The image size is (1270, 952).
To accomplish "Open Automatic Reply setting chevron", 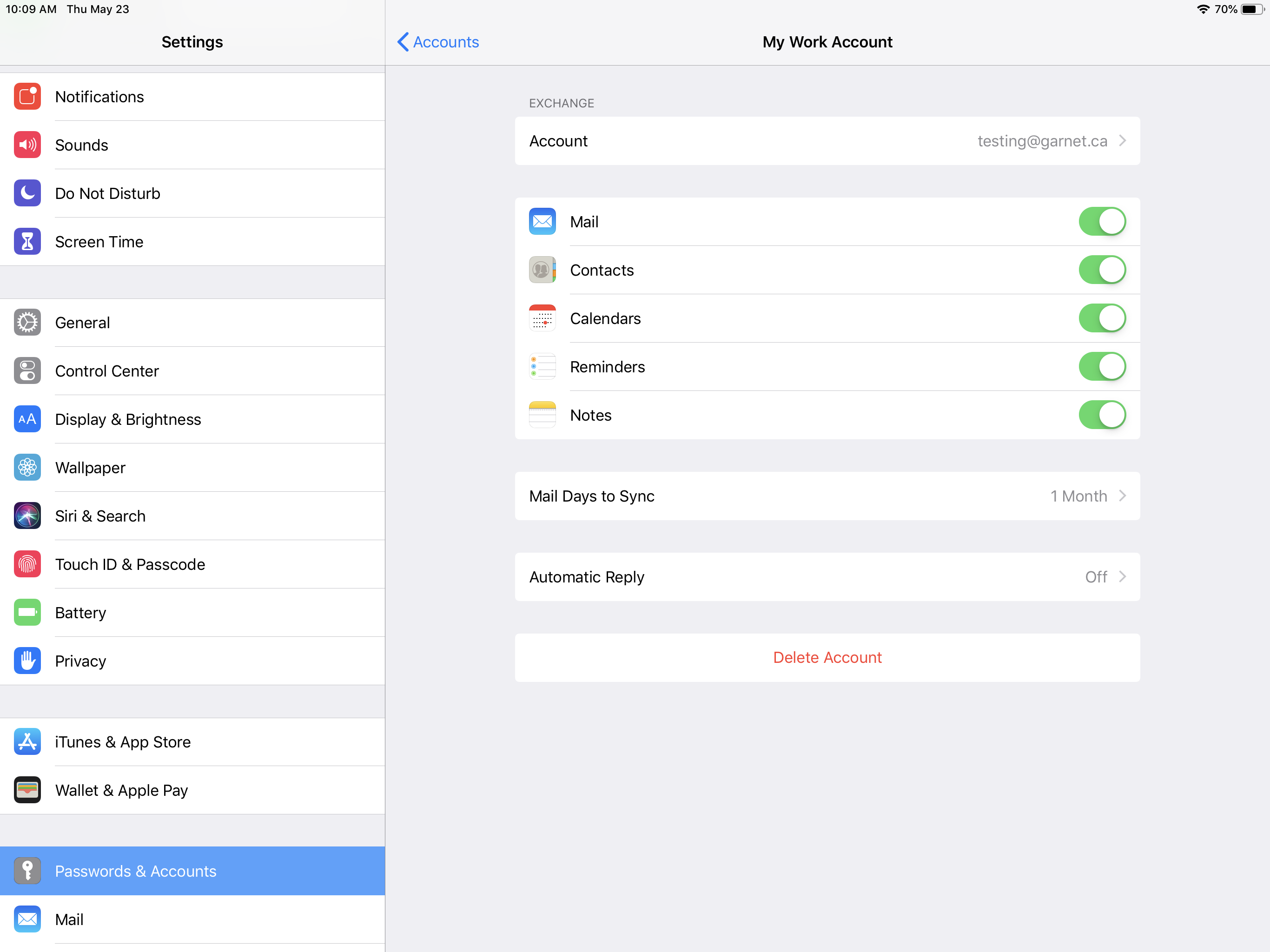I will [1121, 577].
